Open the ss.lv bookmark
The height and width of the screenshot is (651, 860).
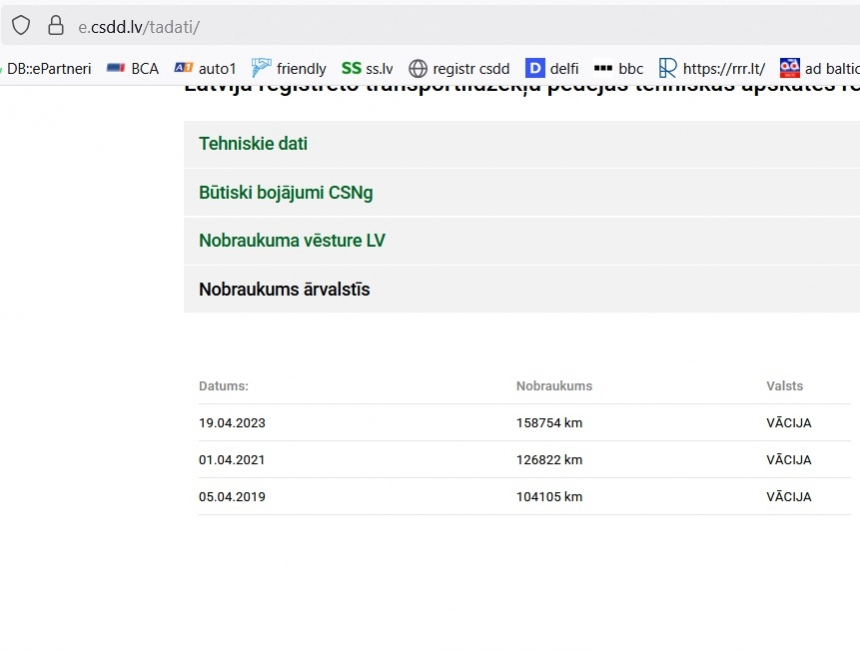367,69
